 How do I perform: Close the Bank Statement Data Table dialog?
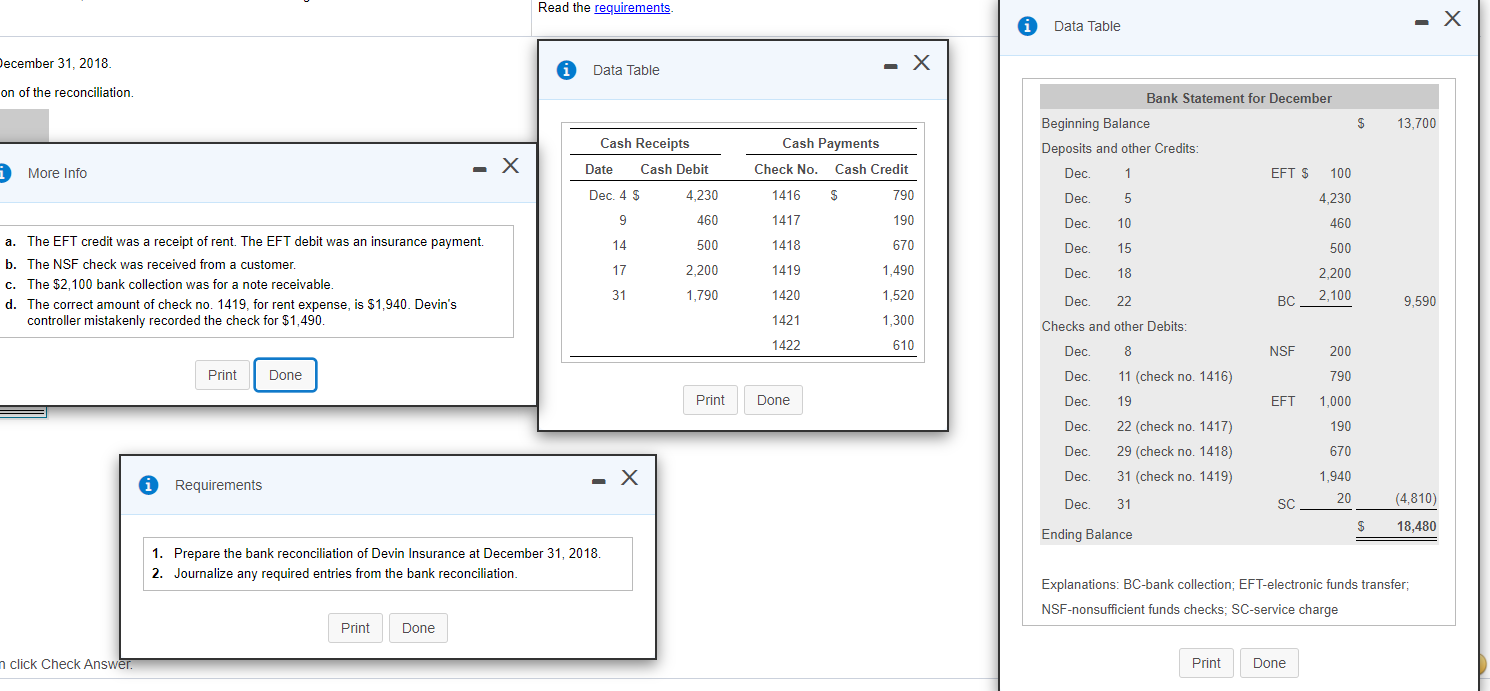[1452, 19]
